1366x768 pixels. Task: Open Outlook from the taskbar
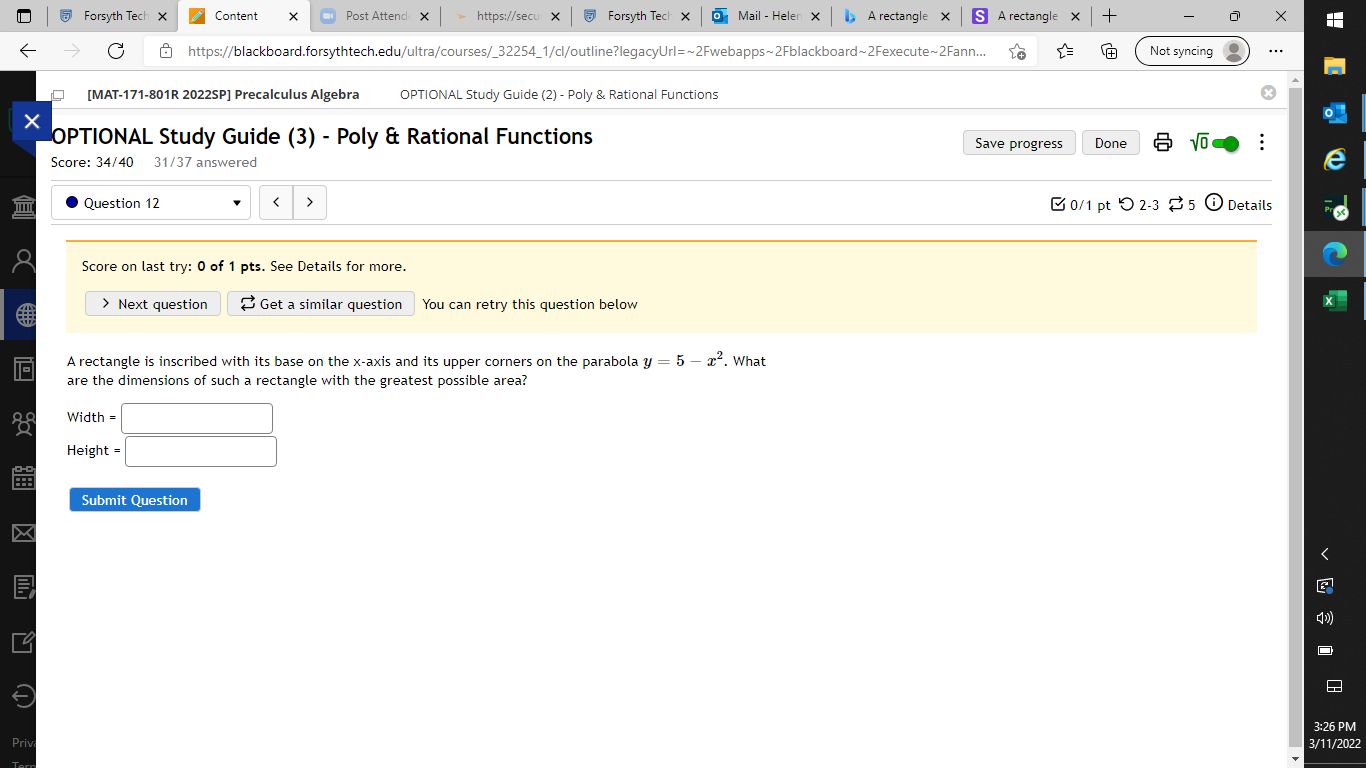click(1335, 112)
